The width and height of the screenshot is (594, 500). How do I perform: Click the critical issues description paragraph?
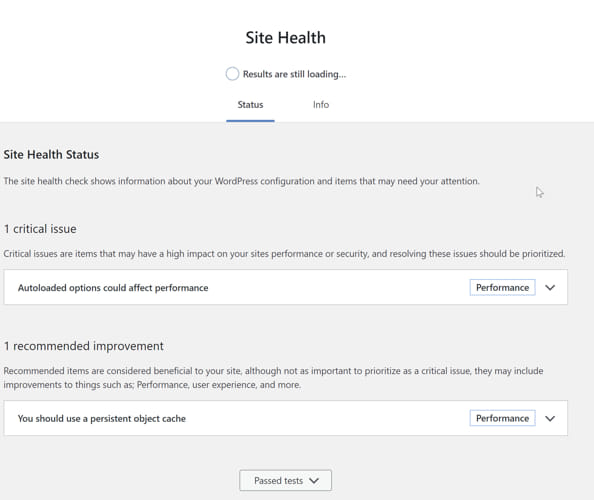[x=284, y=254]
